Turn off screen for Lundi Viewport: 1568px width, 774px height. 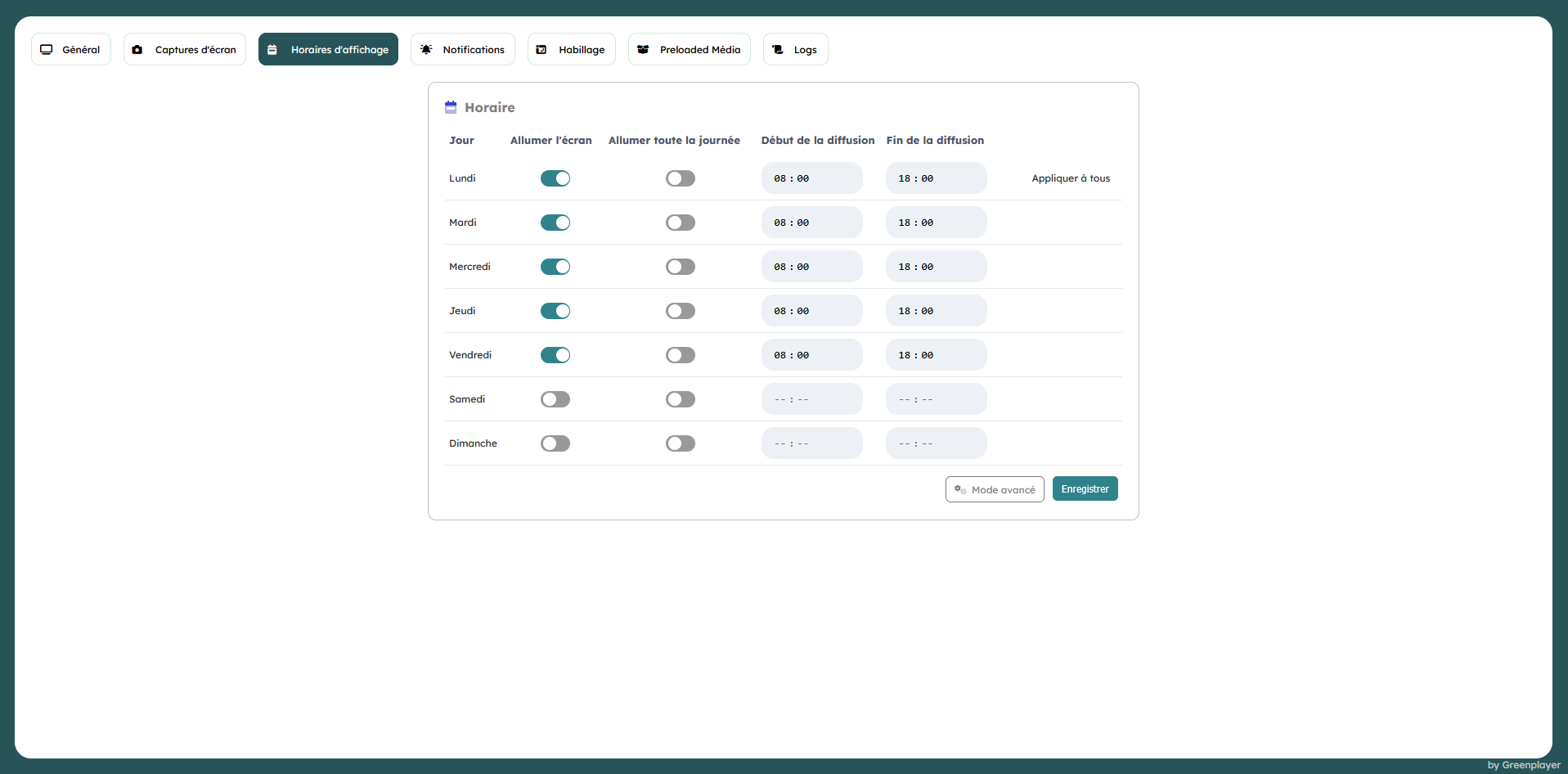point(555,178)
